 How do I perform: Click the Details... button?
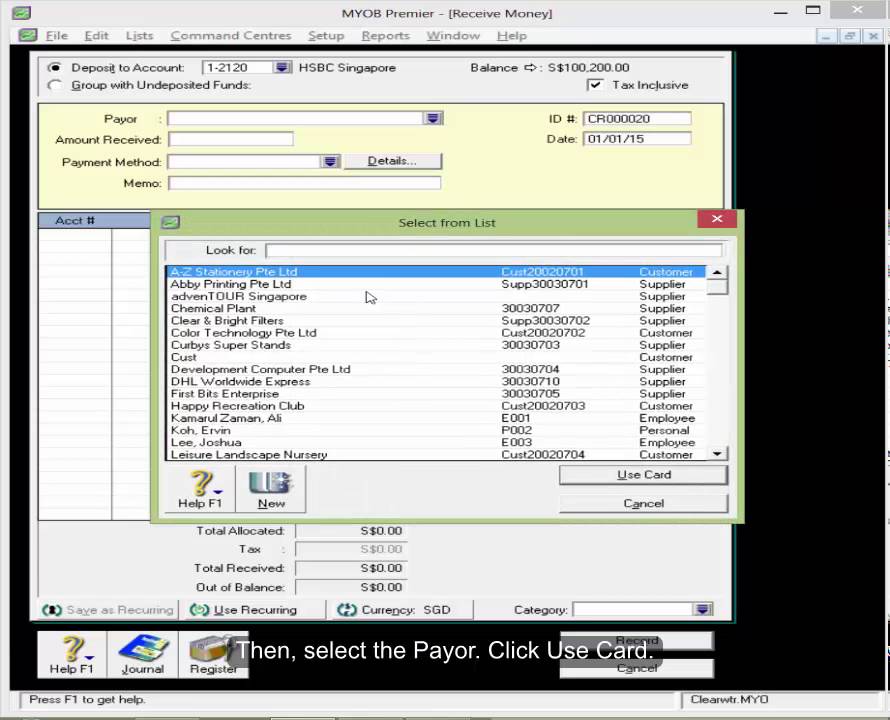coord(392,161)
